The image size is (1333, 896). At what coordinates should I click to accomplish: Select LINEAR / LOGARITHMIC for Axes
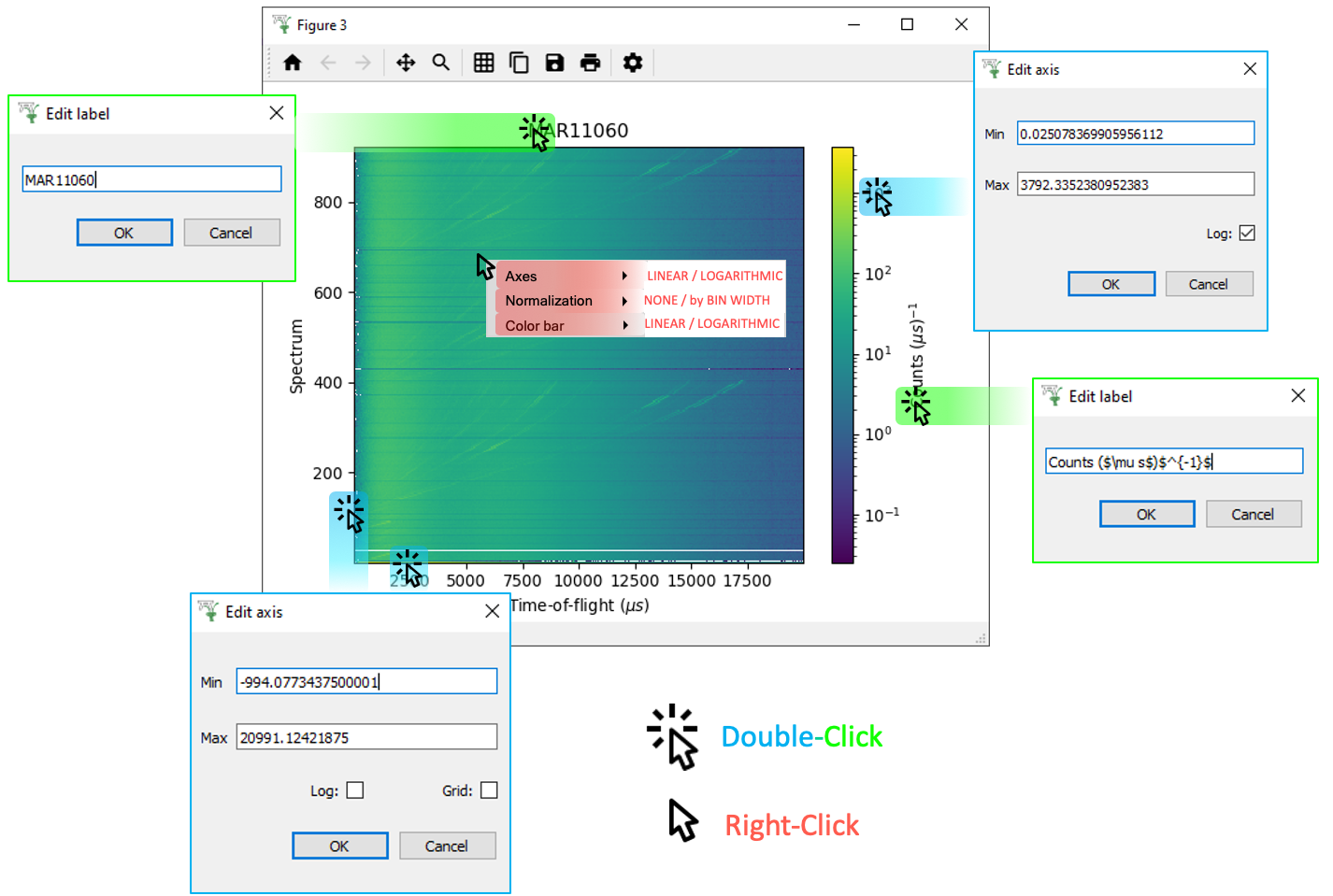coord(714,276)
